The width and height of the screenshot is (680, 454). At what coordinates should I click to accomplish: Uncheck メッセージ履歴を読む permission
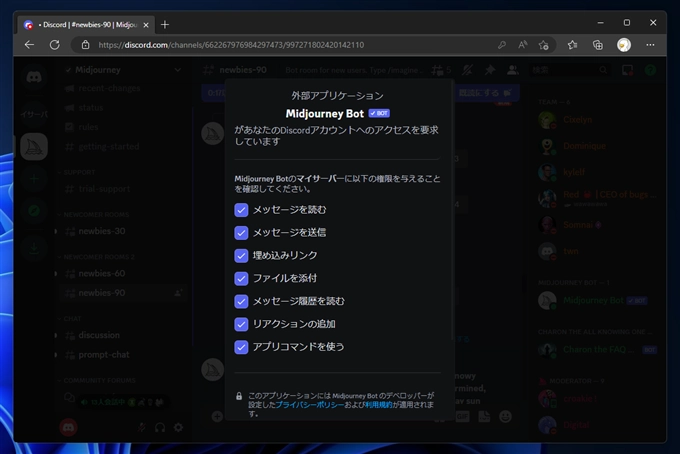(x=241, y=301)
